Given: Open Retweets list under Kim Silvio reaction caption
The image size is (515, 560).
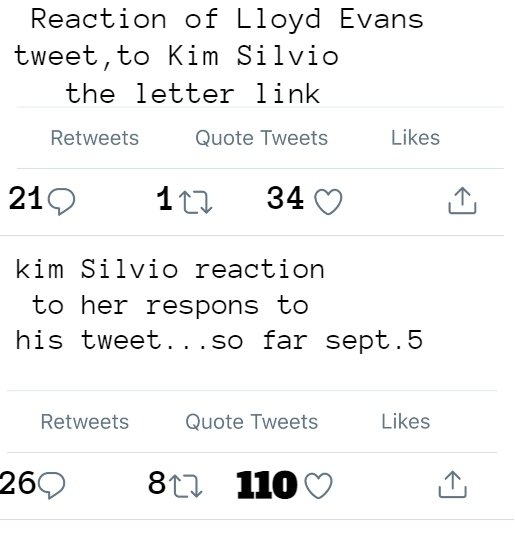Looking at the screenshot, I should click(x=85, y=422).
